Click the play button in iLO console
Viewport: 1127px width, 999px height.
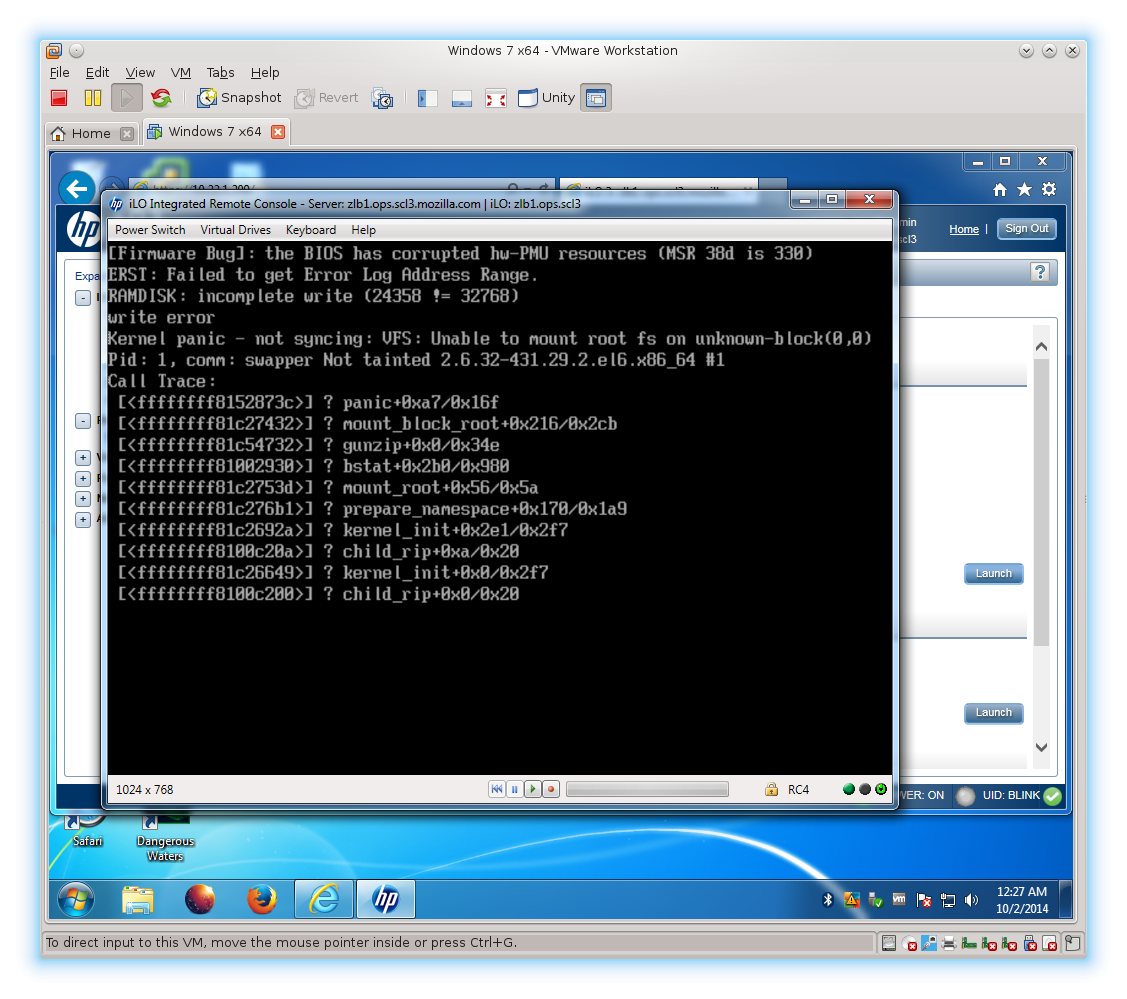tap(533, 789)
